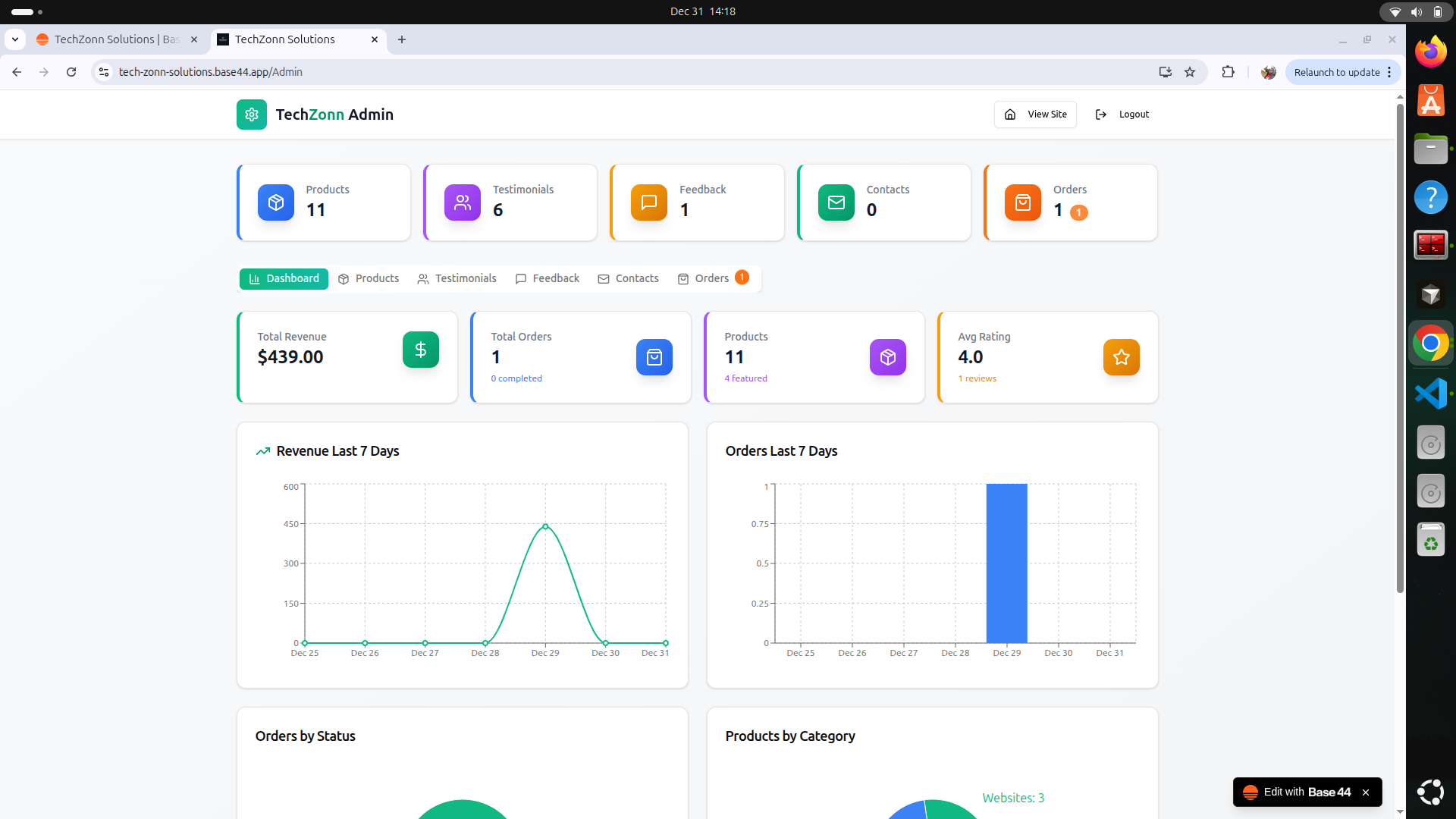Viewport: 1456px width, 819px height.
Task: Switch to the Testimonials tab
Action: point(457,278)
